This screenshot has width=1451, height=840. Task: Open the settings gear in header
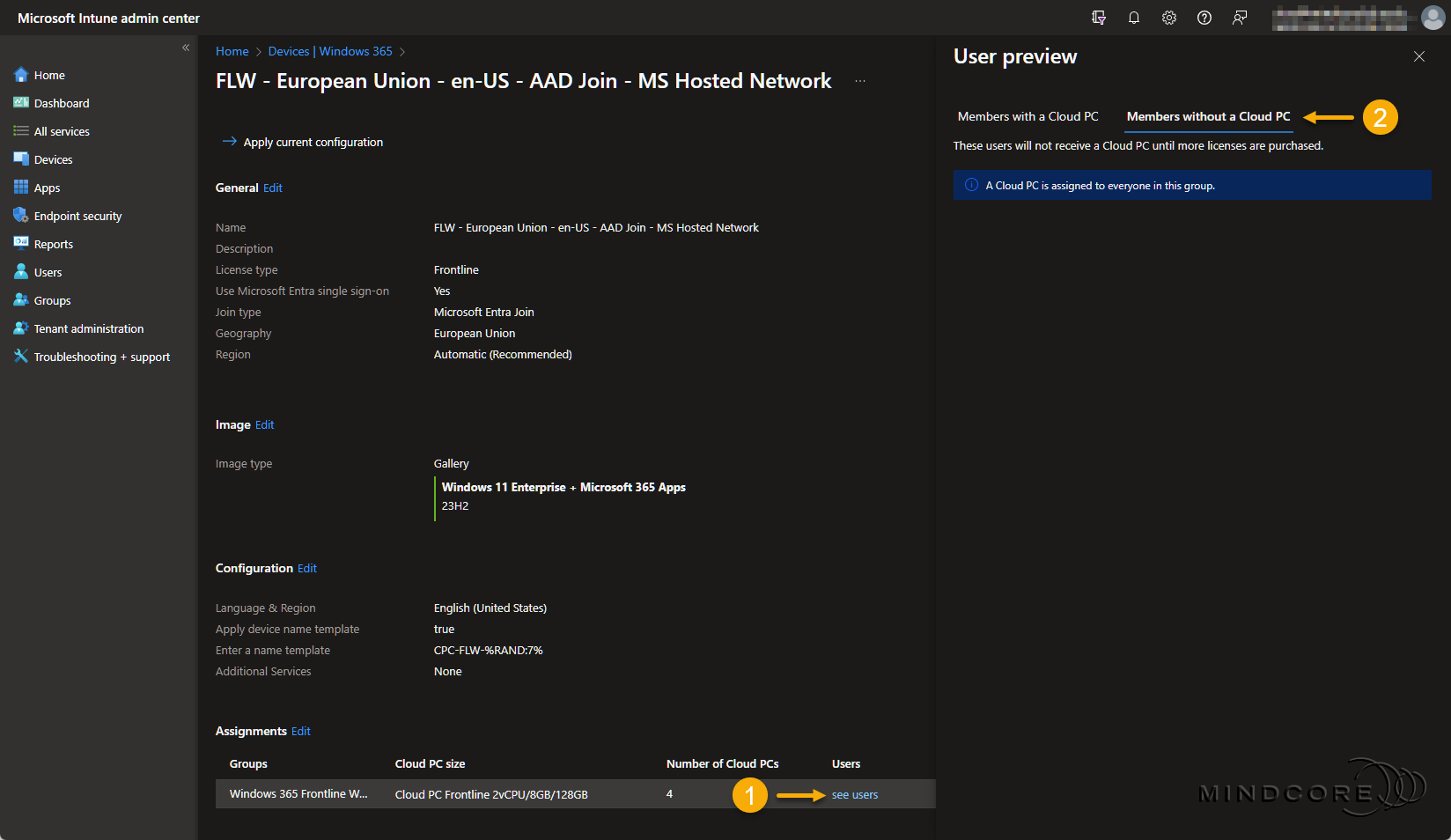(1169, 18)
